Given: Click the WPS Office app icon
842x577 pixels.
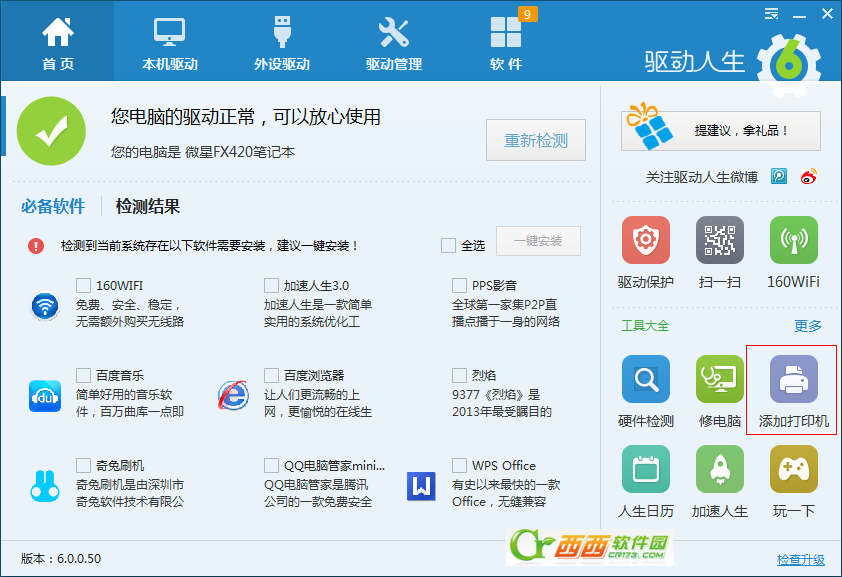Looking at the screenshot, I should click(x=421, y=486).
